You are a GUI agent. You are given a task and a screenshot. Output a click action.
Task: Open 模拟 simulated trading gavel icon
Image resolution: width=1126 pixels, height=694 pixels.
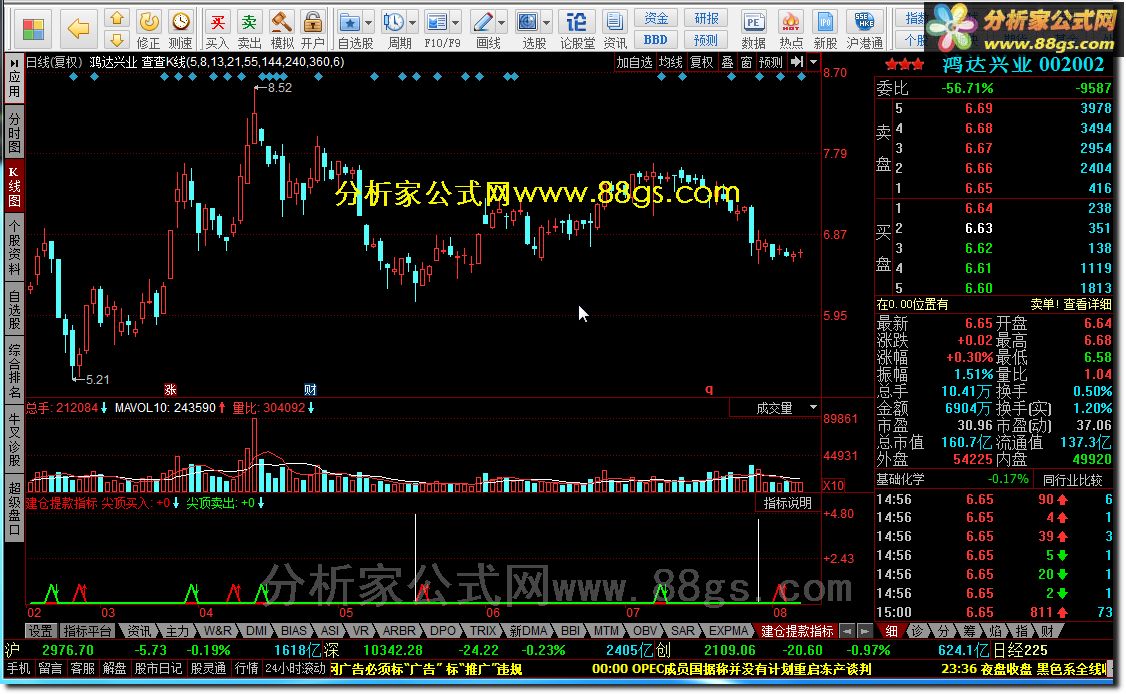click(282, 22)
